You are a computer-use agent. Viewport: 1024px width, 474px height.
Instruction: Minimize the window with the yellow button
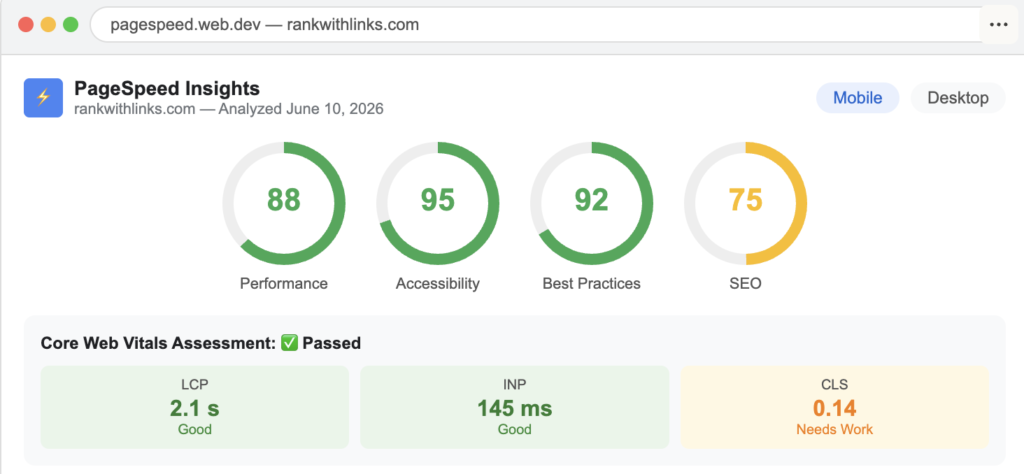pos(48,25)
